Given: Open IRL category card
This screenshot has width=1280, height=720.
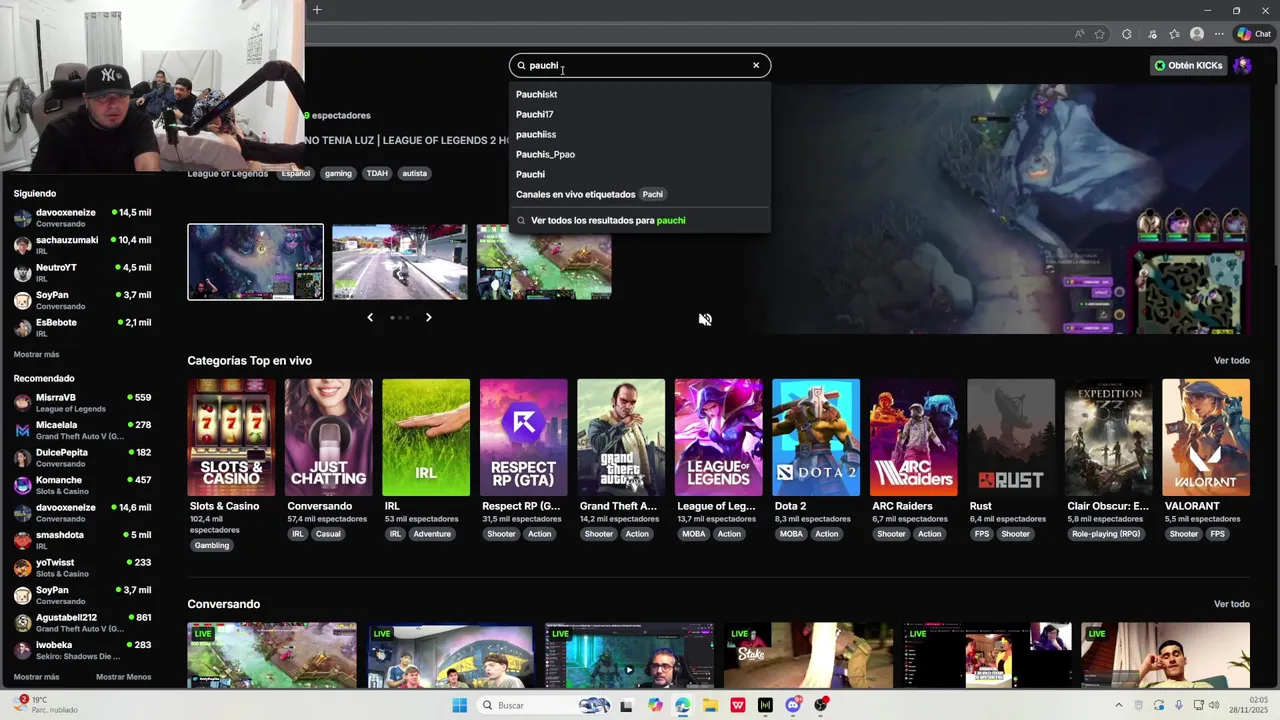Looking at the screenshot, I should (426, 437).
